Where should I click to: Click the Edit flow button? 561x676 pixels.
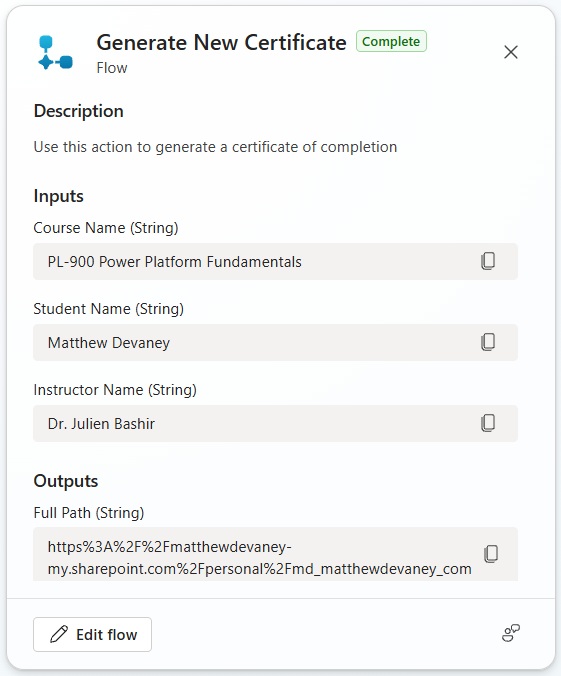pyautogui.click(x=92, y=635)
